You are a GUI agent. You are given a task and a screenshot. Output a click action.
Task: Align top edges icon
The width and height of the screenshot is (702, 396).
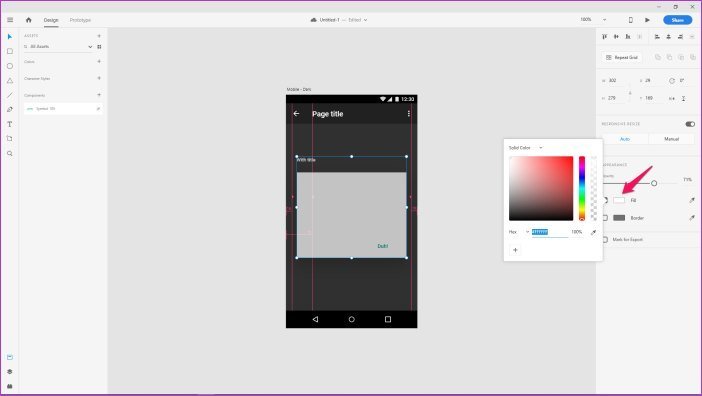coord(604,37)
